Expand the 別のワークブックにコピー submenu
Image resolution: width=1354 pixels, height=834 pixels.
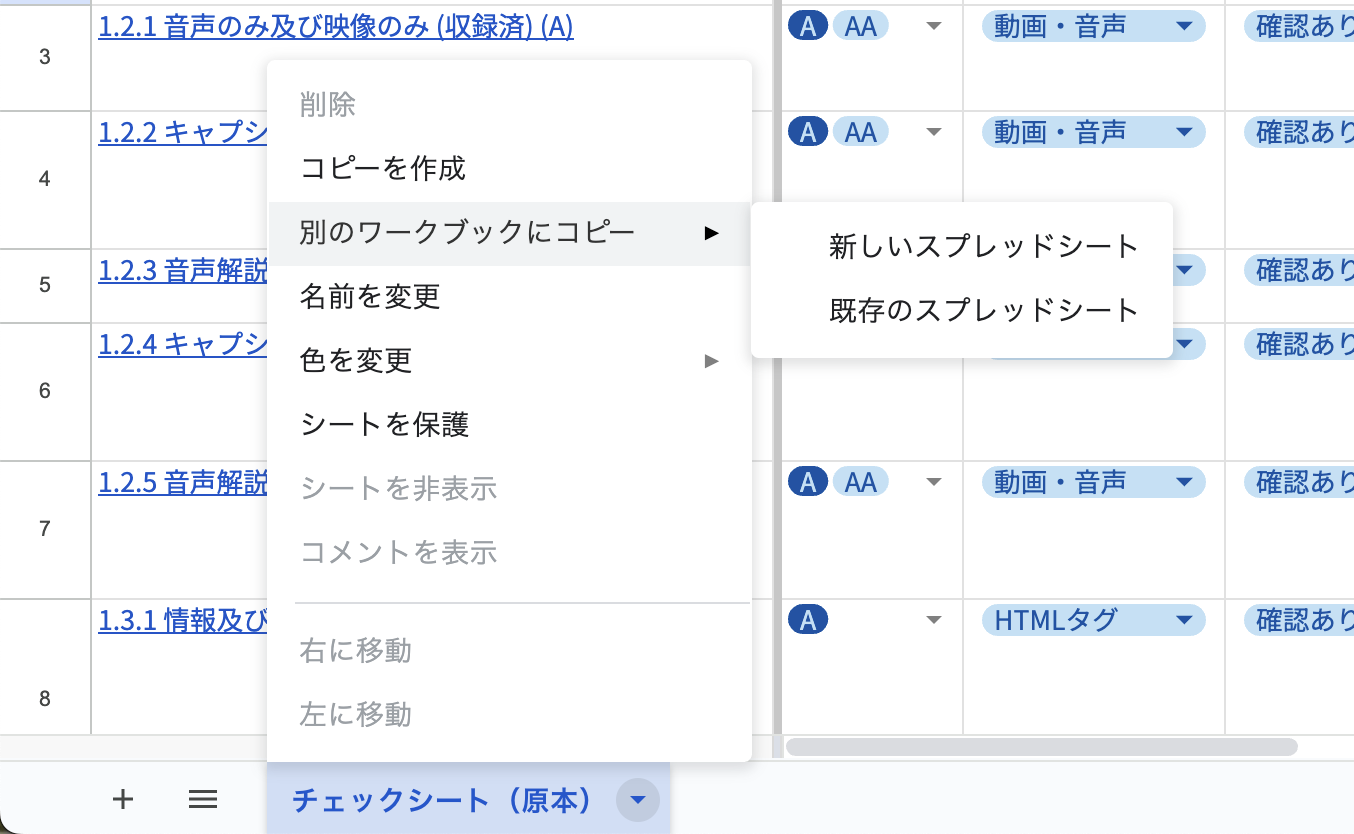coord(711,233)
